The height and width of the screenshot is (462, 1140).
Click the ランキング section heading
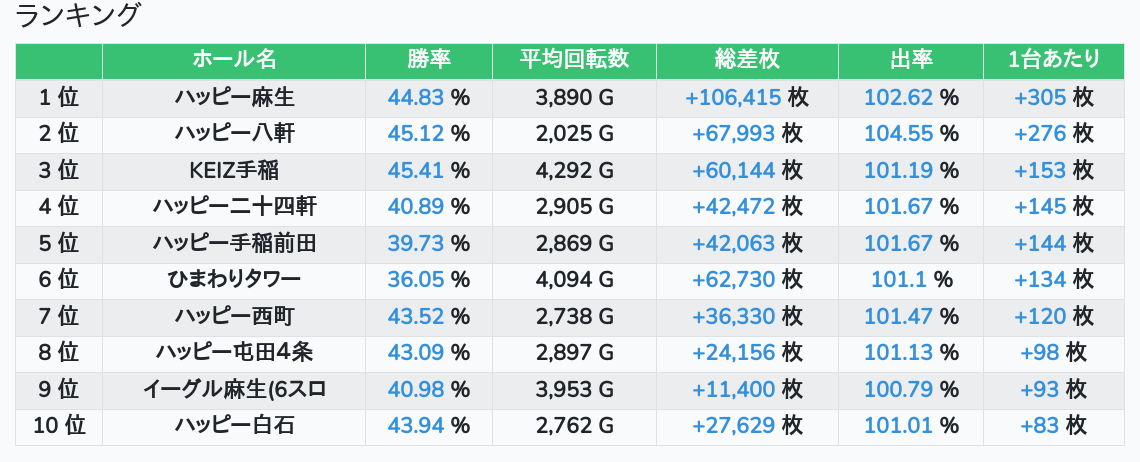tap(79, 15)
